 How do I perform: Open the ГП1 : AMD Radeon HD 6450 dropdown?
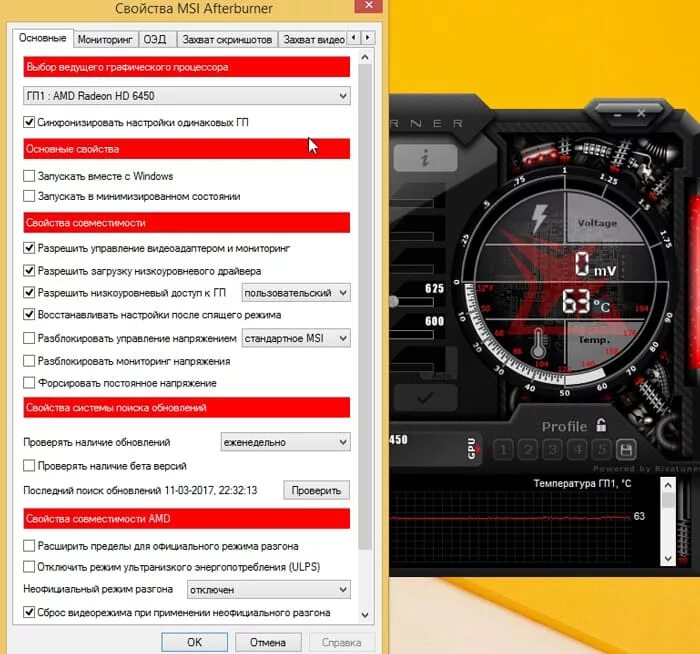click(x=187, y=96)
